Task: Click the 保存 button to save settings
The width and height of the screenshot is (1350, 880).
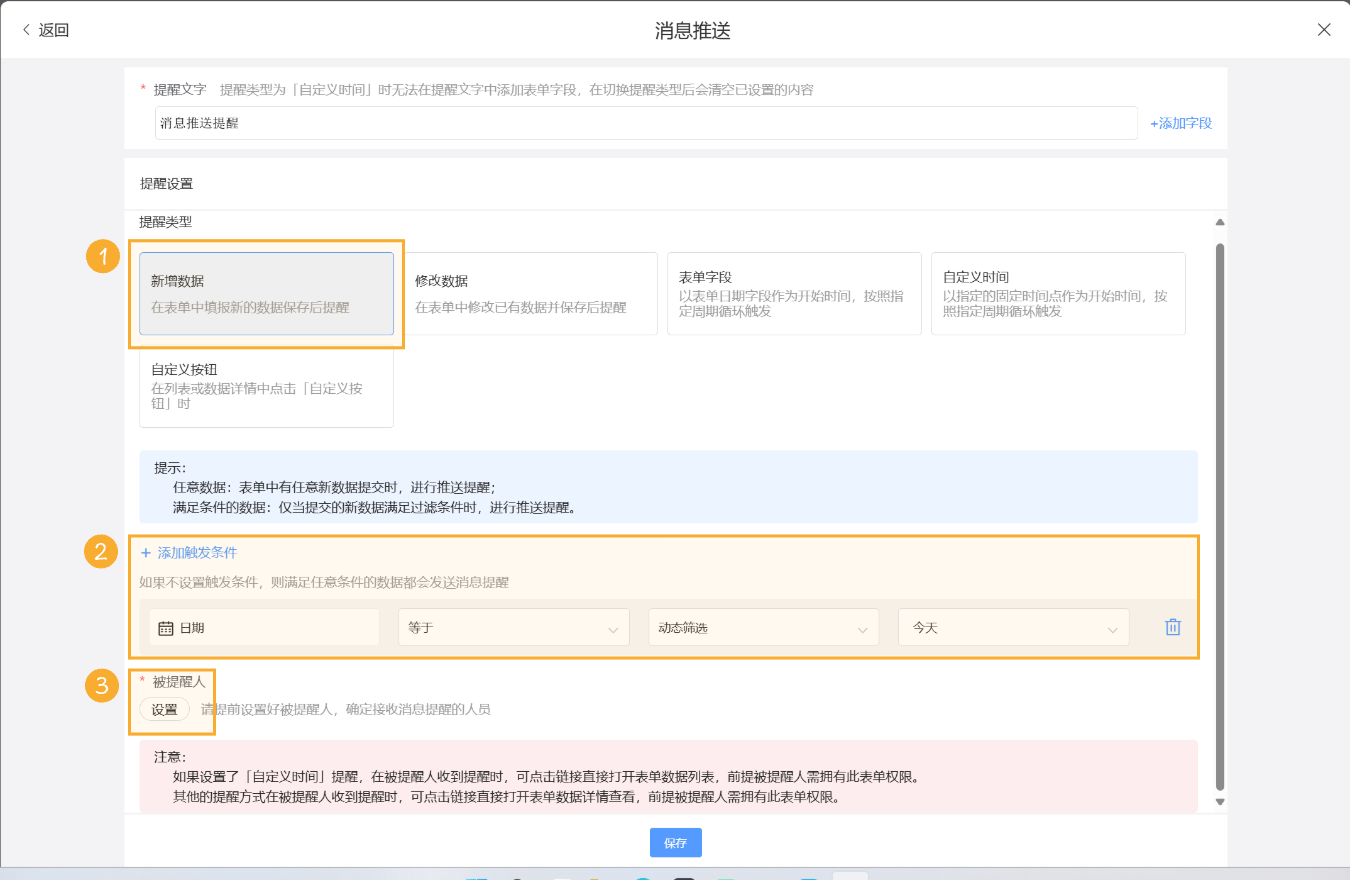Action: pyautogui.click(x=675, y=842)
